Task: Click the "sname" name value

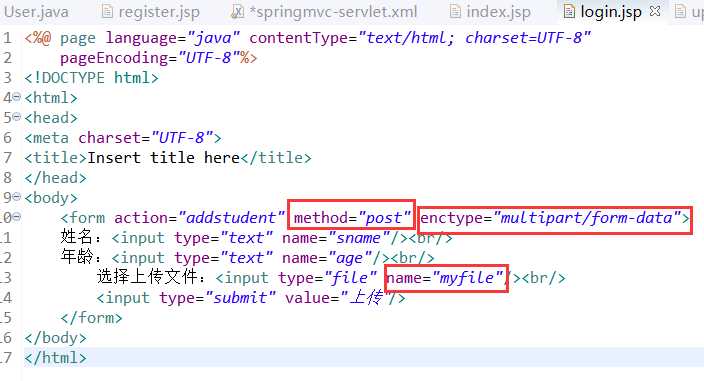Action: 359,238
